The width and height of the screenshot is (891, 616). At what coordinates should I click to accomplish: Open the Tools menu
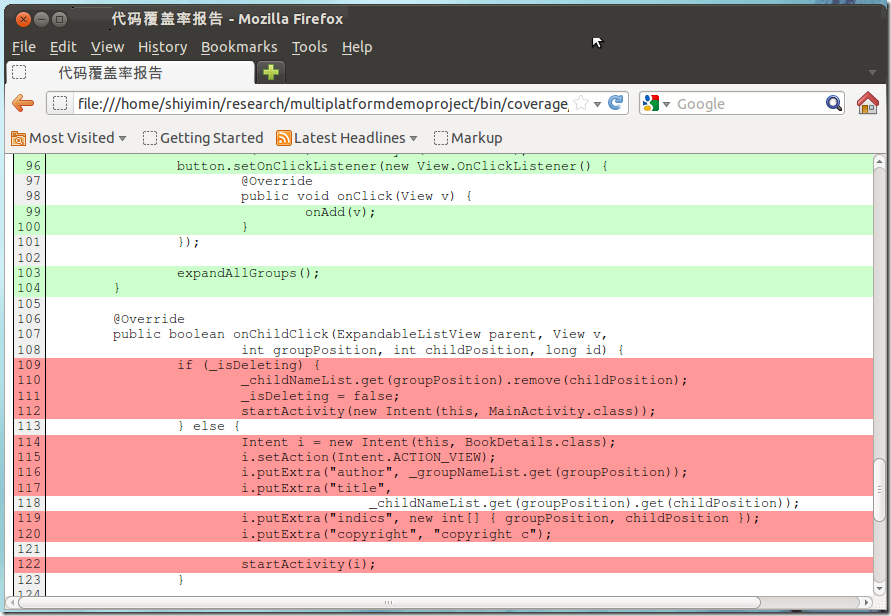tap(309, 47)
